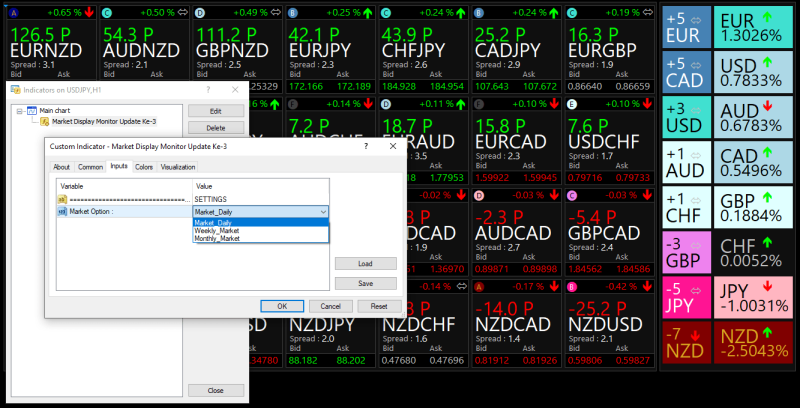Select the Inputs tab
Screen dimensions: 800x408
[119, 166]
